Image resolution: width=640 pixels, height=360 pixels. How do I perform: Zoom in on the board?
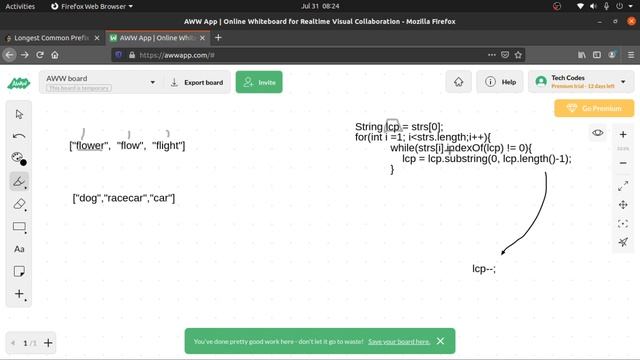(x=623, y=134)
